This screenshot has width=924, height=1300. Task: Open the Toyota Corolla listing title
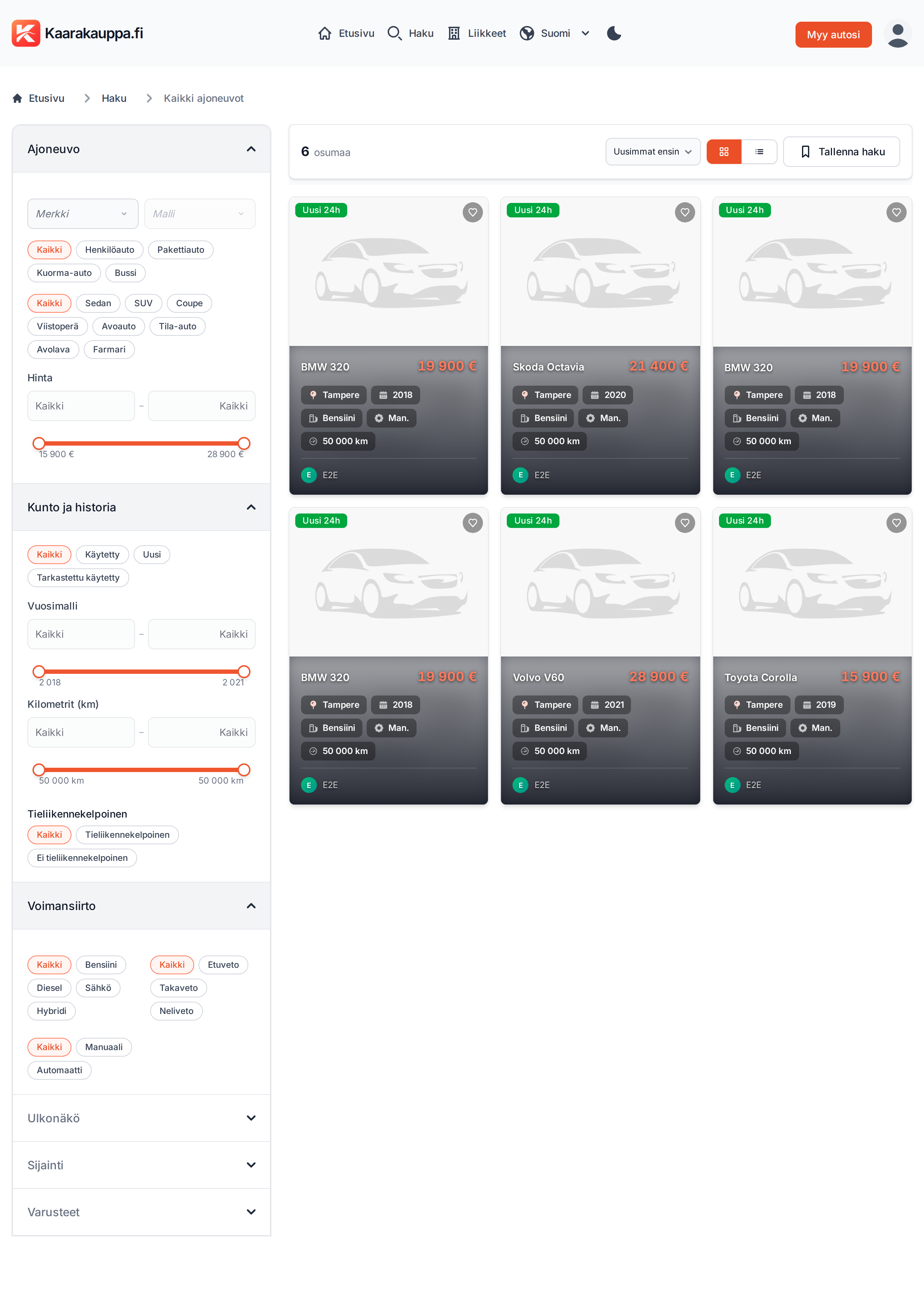[x=760, y=678]
